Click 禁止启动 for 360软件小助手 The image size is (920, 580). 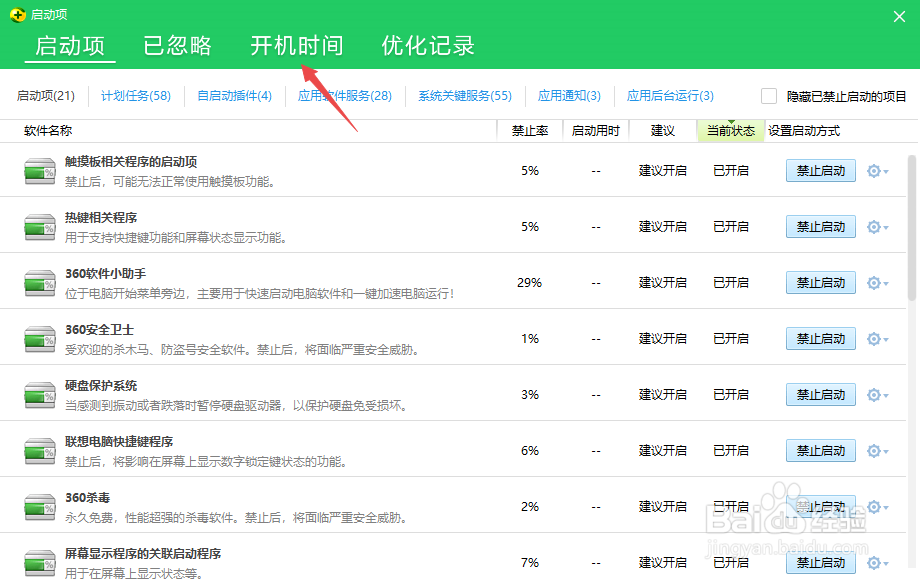pos(821,283)
